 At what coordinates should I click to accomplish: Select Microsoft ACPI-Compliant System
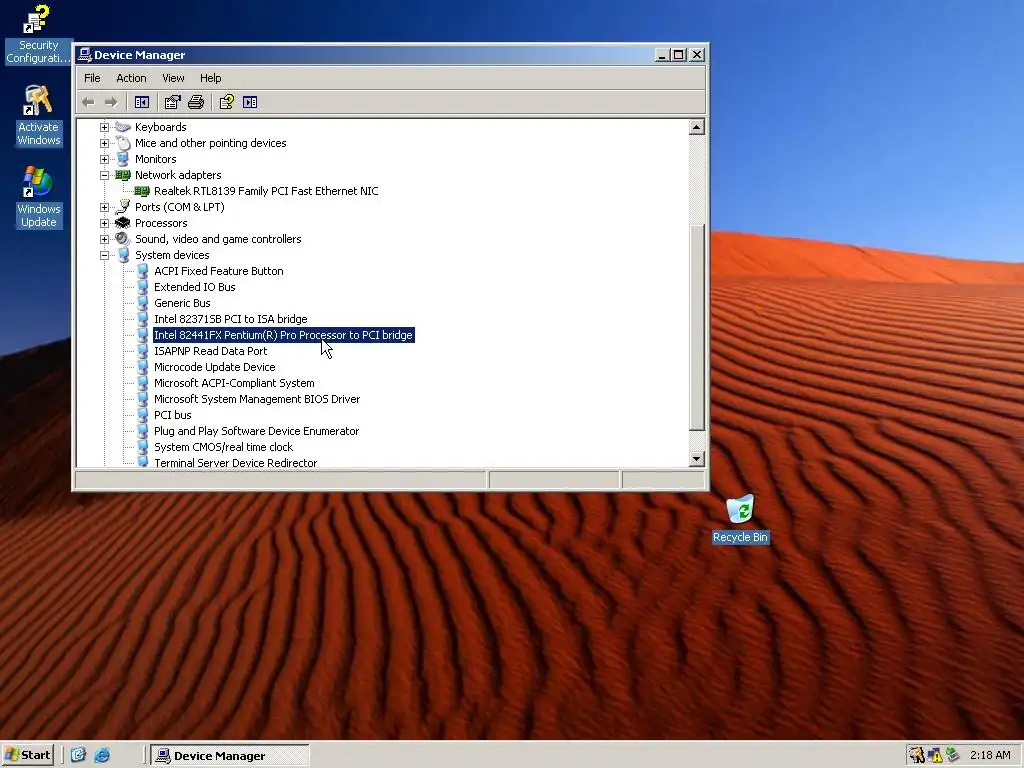(x=234, y=383)
